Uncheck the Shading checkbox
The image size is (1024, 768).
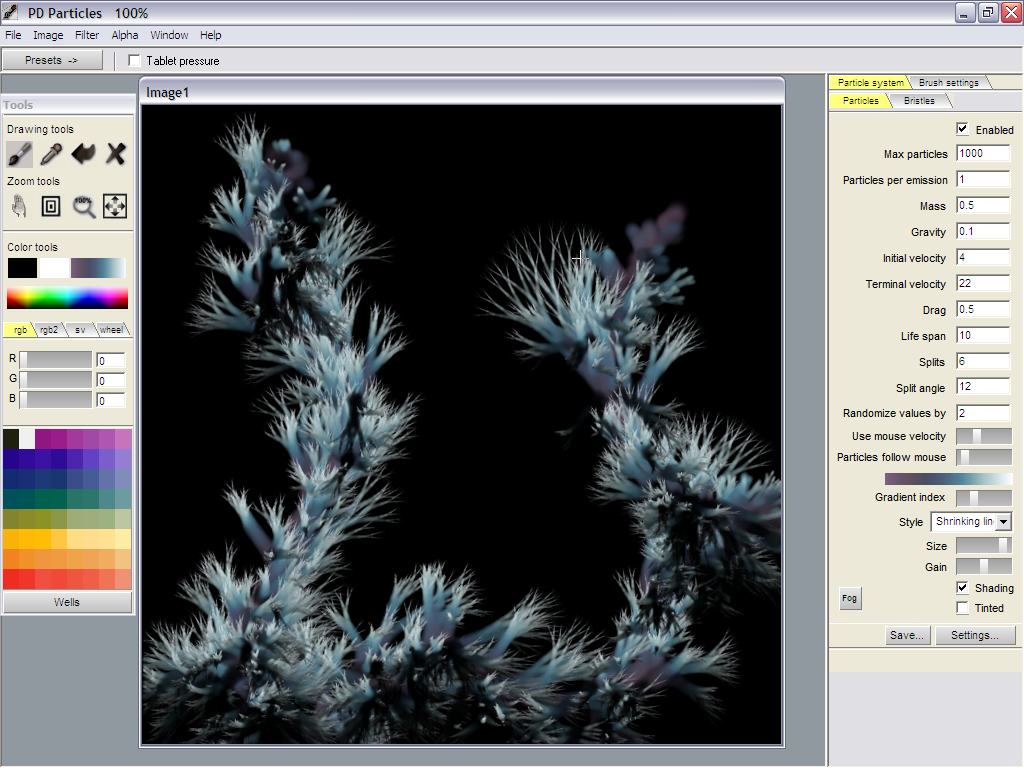962,588
